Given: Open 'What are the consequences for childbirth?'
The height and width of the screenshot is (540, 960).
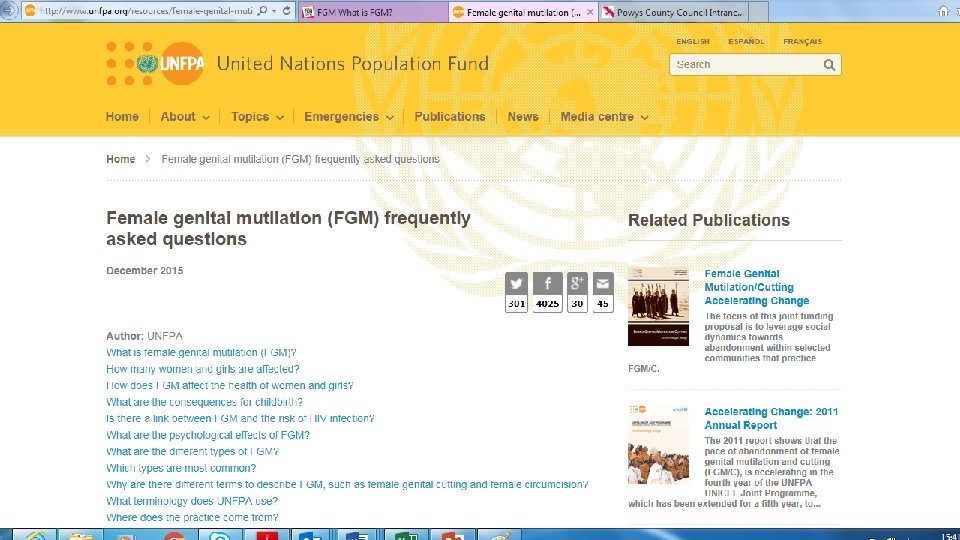Looking at the screenshot, I should point(204,402).
